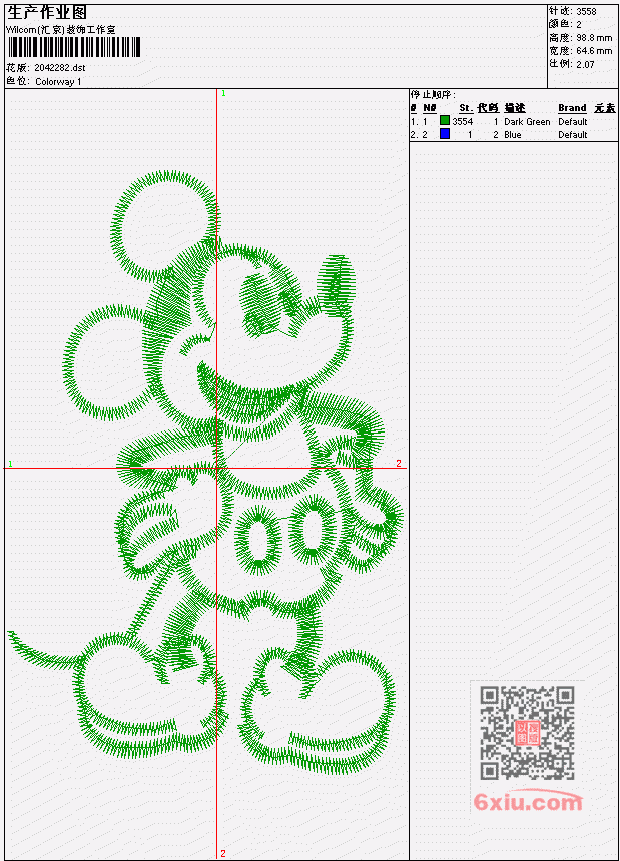This screenshot has width=620, height=861.
Task: Click green marker '1' atop vertical guide
Action: click(x=224, y=93)
